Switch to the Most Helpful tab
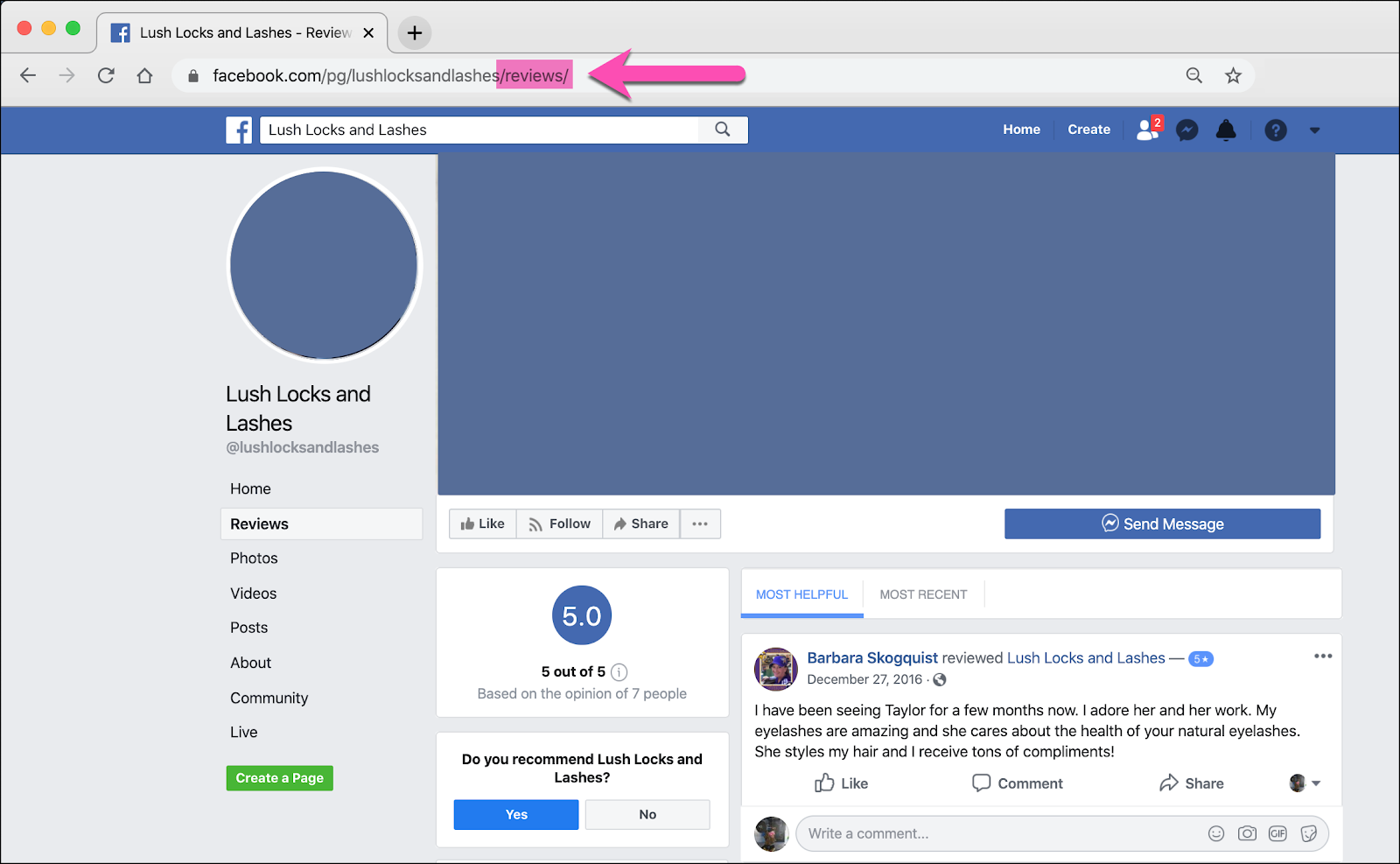This screenshot has width=1400, height=864. (x=801, y=594)
